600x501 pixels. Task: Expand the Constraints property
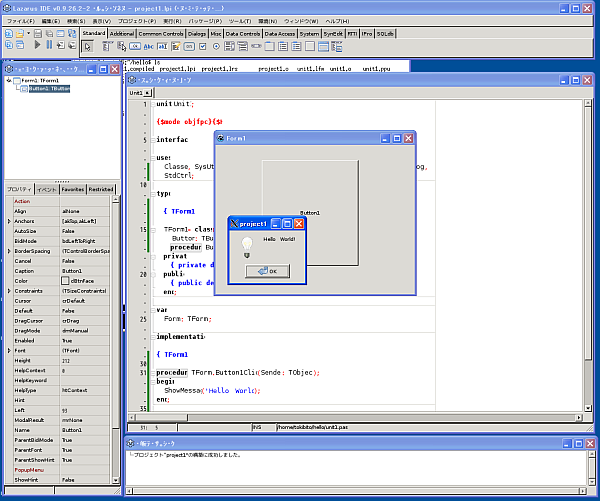[9, 291]
